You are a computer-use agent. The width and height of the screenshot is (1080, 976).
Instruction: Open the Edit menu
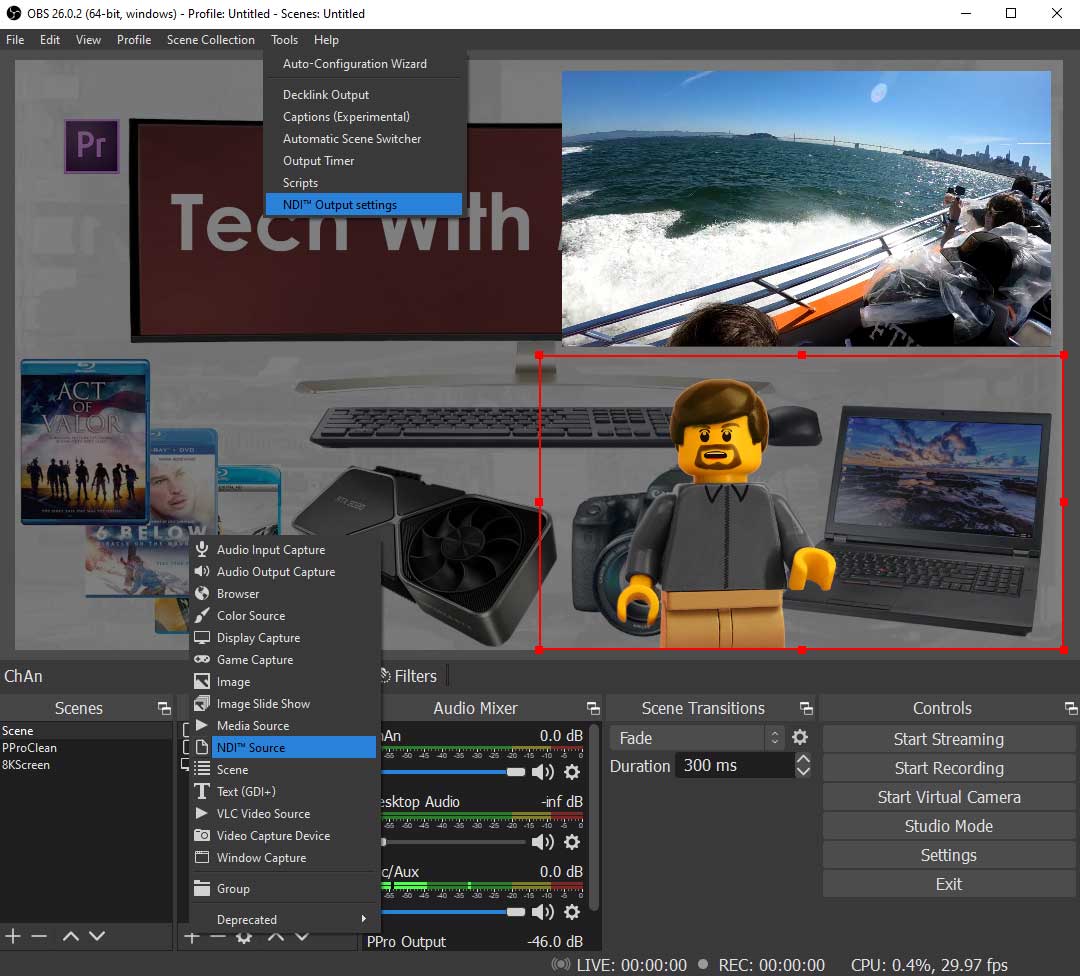point(50,40)
